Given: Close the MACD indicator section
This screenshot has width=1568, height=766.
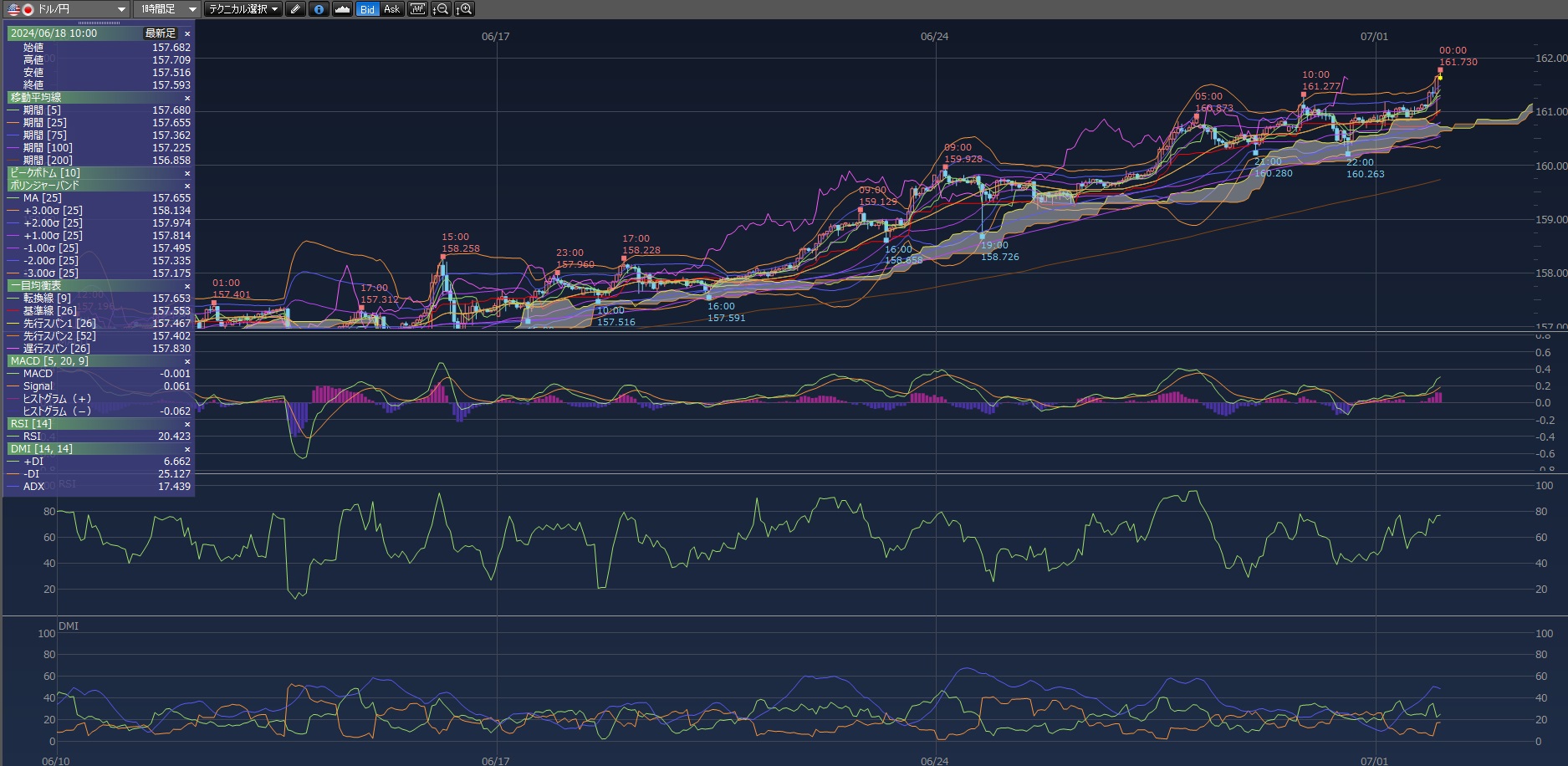Looking at the screenshot, I should (x=187, y=361).
